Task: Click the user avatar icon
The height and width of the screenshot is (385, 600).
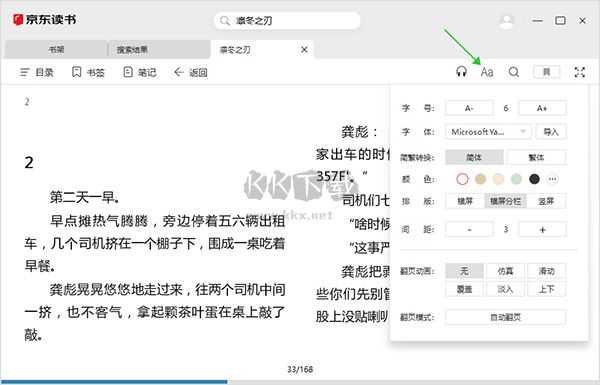Action: click(507, 21)
